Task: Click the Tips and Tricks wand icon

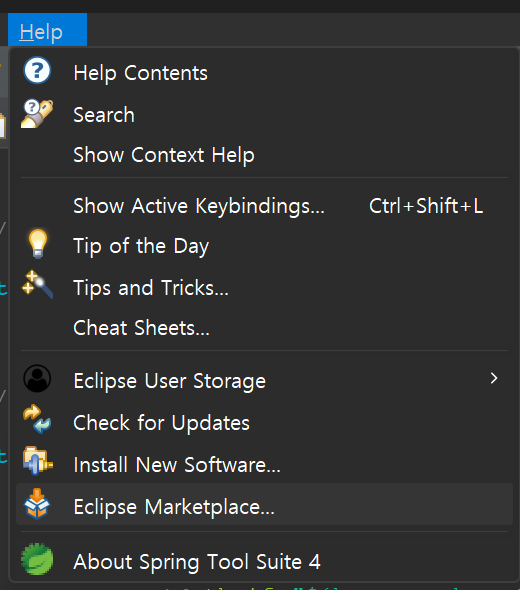Action: [x=37, y=284]
